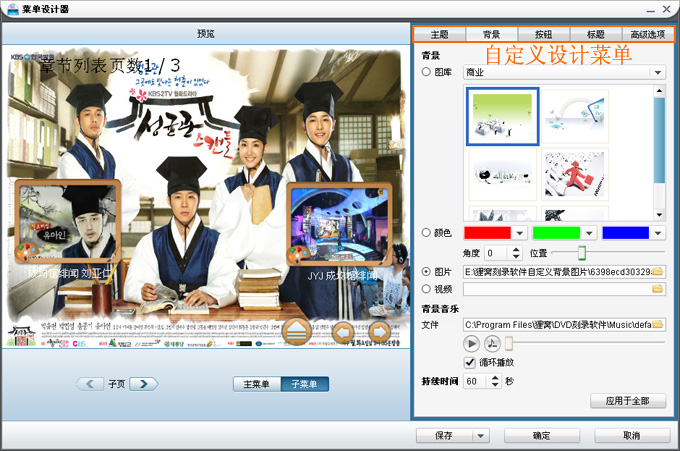Screen dimensions: 680x451
Task: Open the blue color dropdown arrow
Action: click(x=658, y=233)
